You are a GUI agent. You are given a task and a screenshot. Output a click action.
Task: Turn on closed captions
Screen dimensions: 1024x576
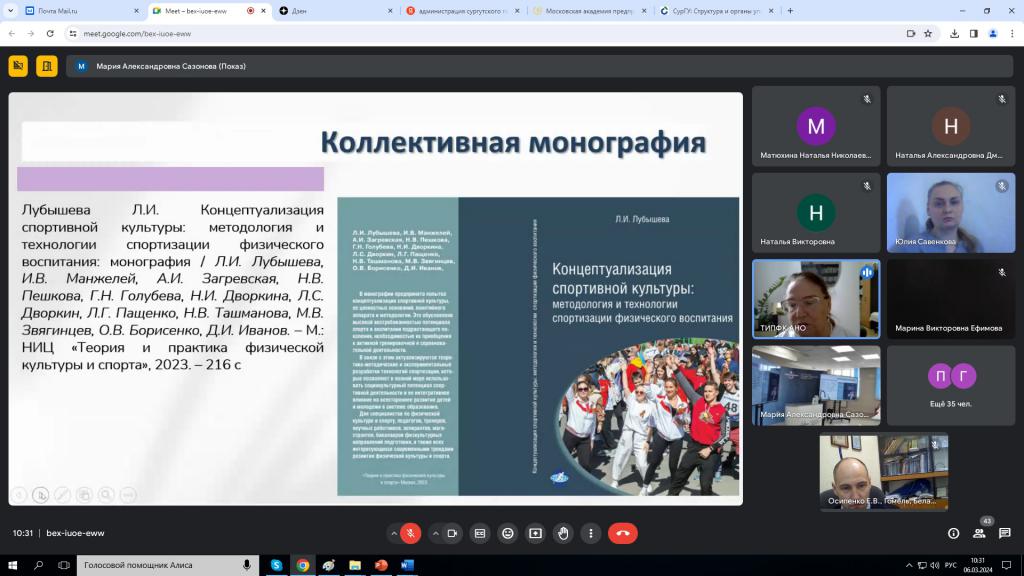tap(480, 533)
